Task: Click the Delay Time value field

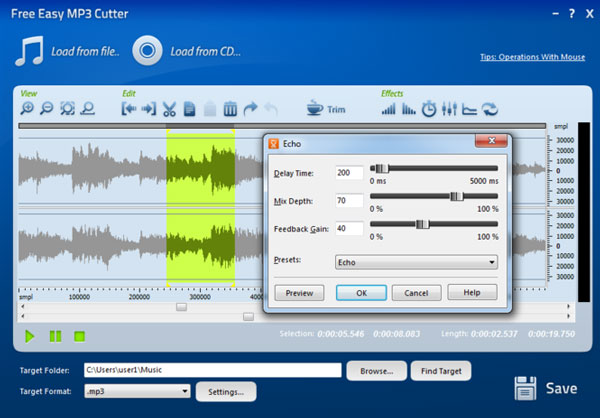Action: pos(349,173)
